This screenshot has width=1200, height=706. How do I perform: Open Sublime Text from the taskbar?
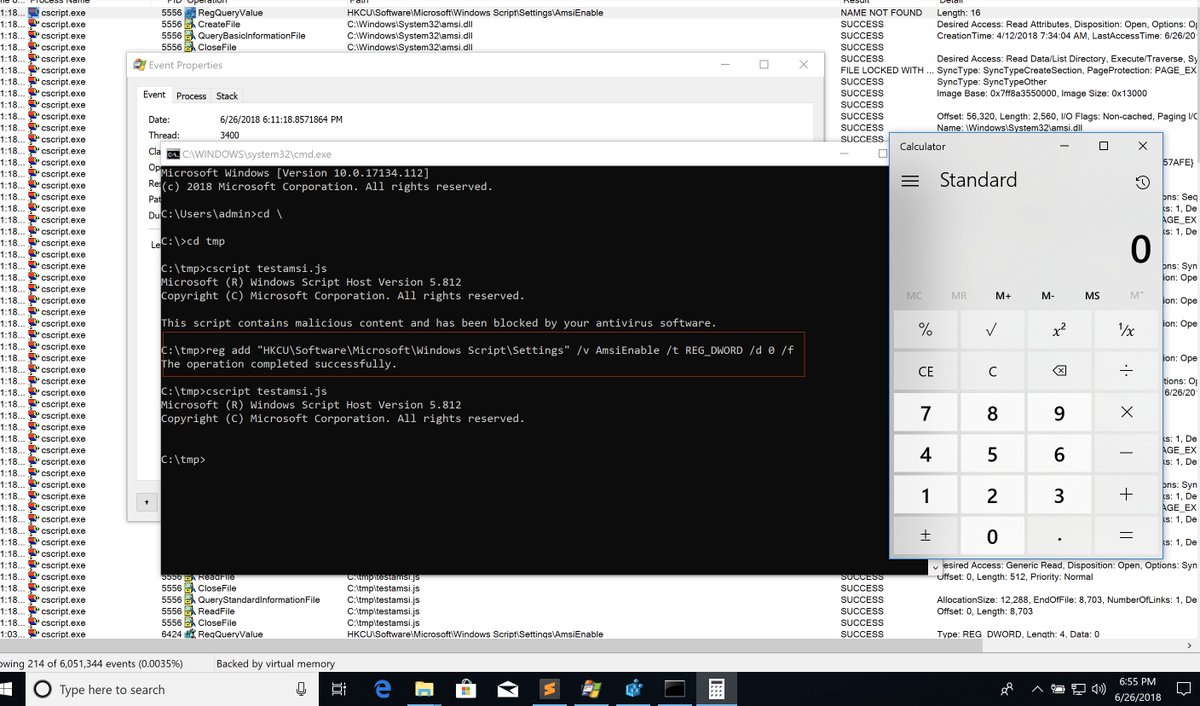coord(549,689)
